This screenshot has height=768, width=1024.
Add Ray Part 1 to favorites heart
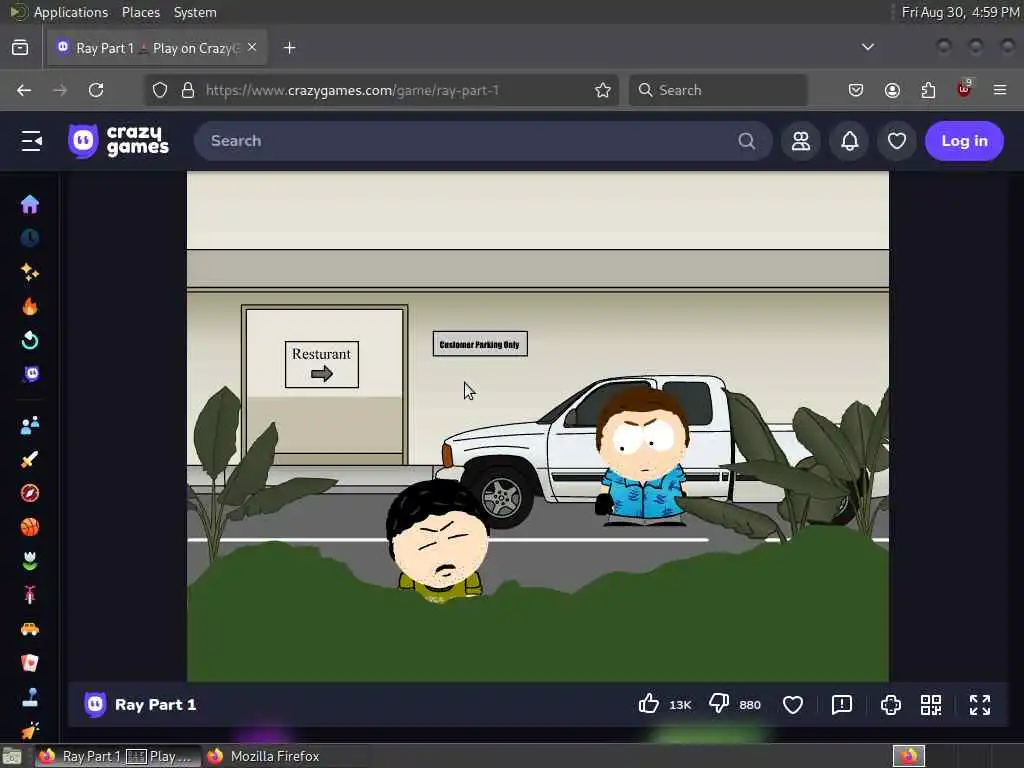[x=793, y=705]
